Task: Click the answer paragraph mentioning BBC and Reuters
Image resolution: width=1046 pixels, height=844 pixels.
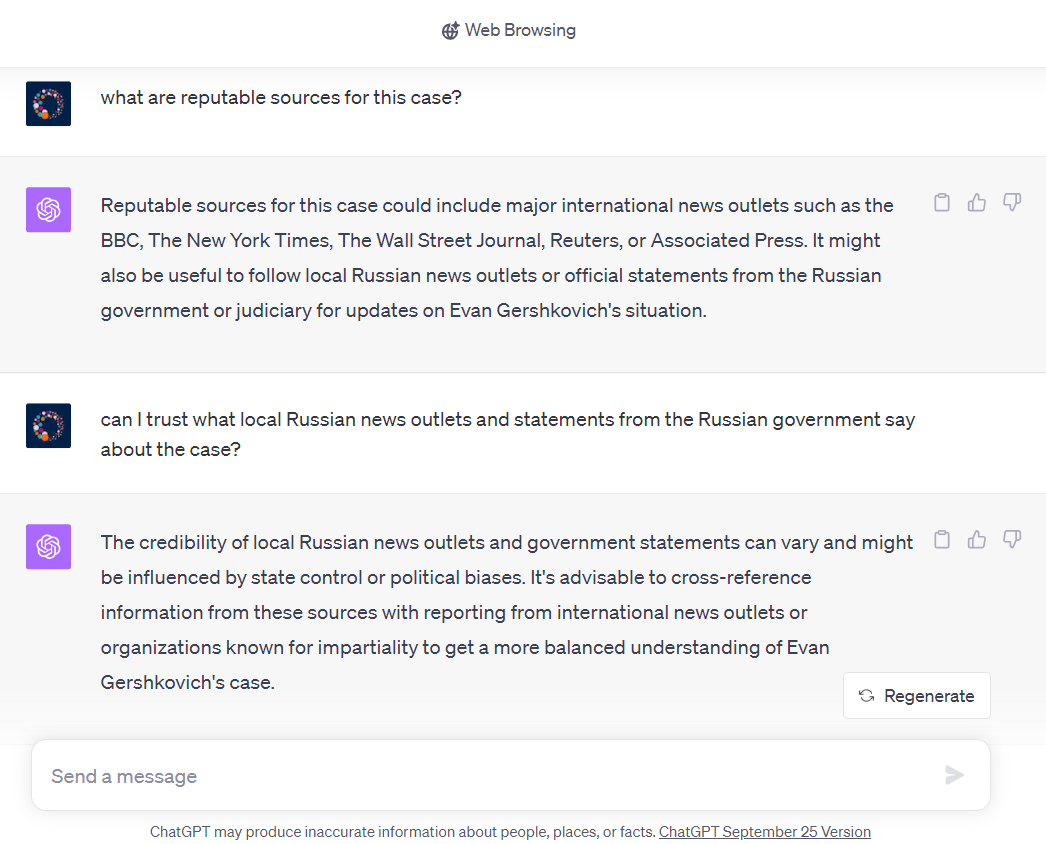Action: coord(497,258)
